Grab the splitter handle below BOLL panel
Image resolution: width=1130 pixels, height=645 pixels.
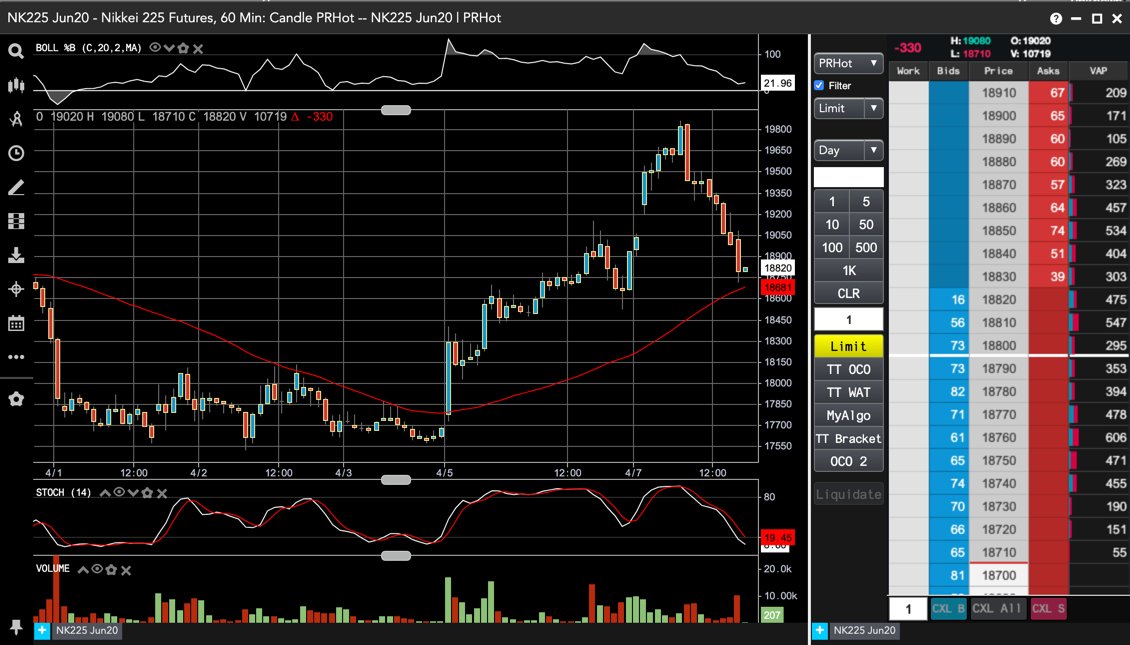396,110
